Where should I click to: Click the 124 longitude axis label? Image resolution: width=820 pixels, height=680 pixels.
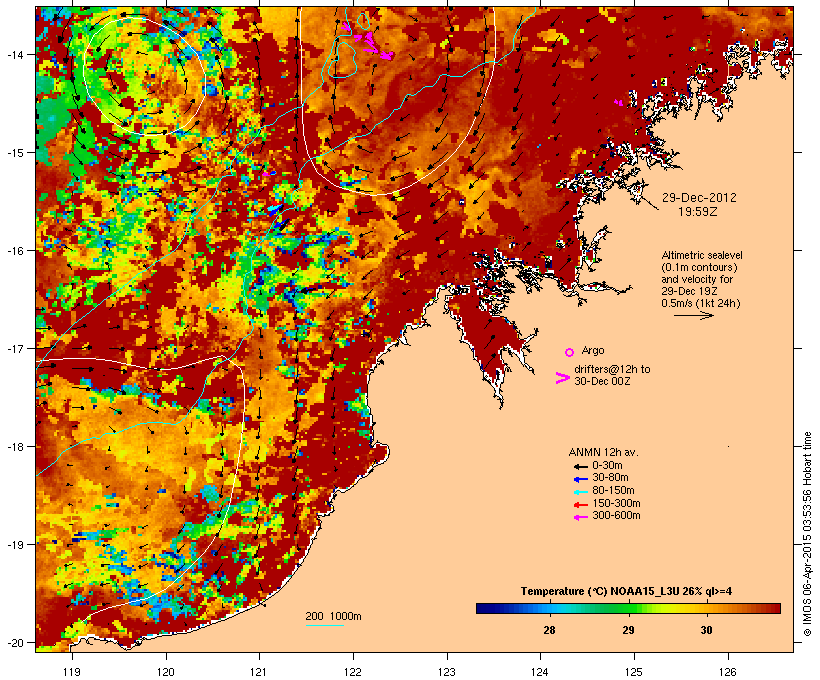pos(540,672)
